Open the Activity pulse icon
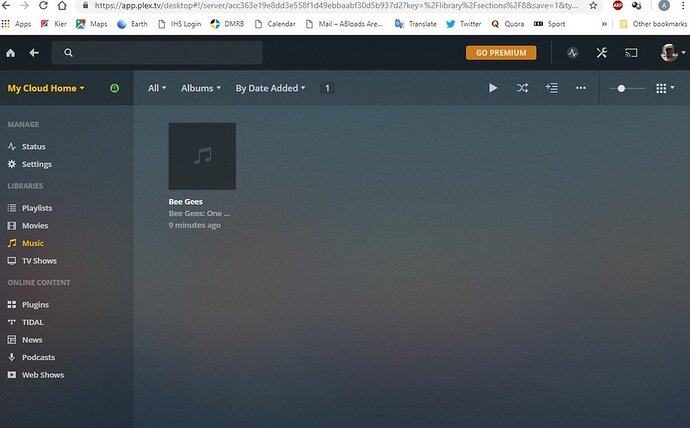The width and height of the screenshot is (690, 428). pos(573,53)
